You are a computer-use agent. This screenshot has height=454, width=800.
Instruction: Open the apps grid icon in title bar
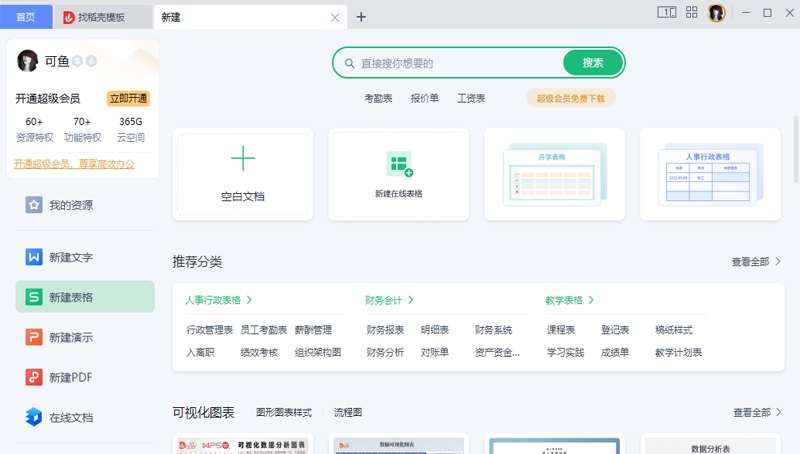pos(691,12)
